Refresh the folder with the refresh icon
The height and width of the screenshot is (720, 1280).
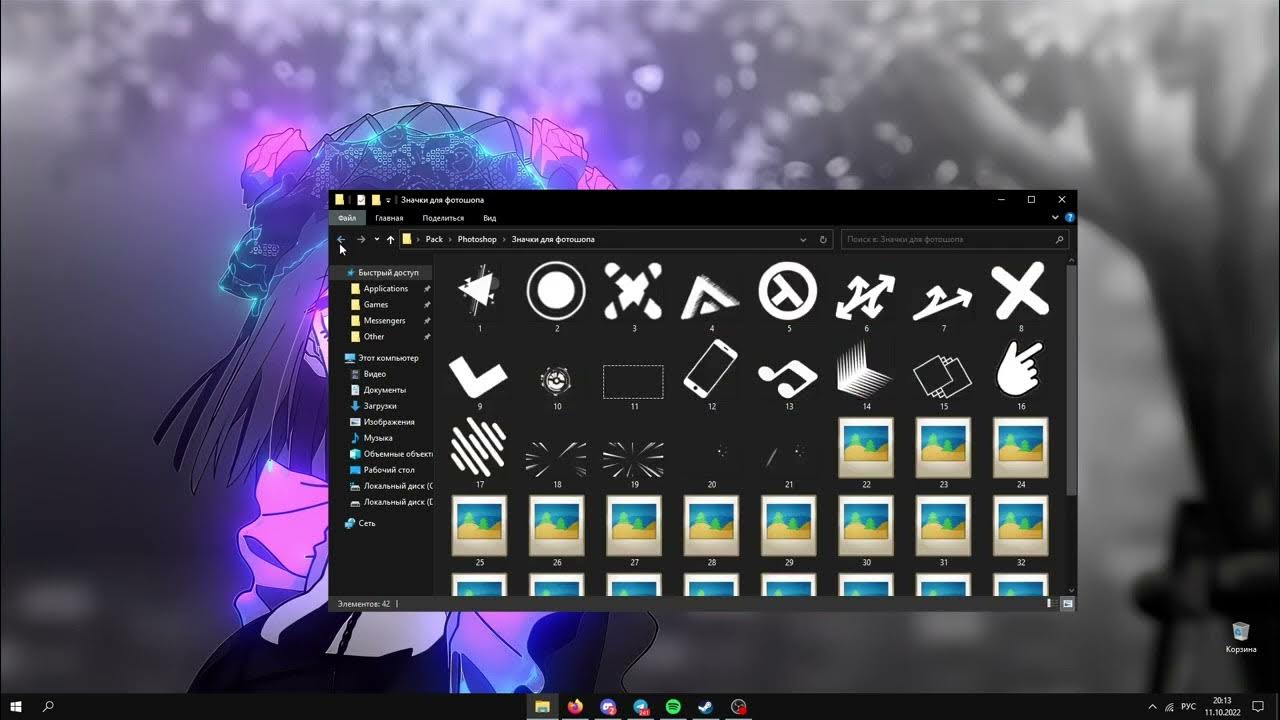coord(823,240)
